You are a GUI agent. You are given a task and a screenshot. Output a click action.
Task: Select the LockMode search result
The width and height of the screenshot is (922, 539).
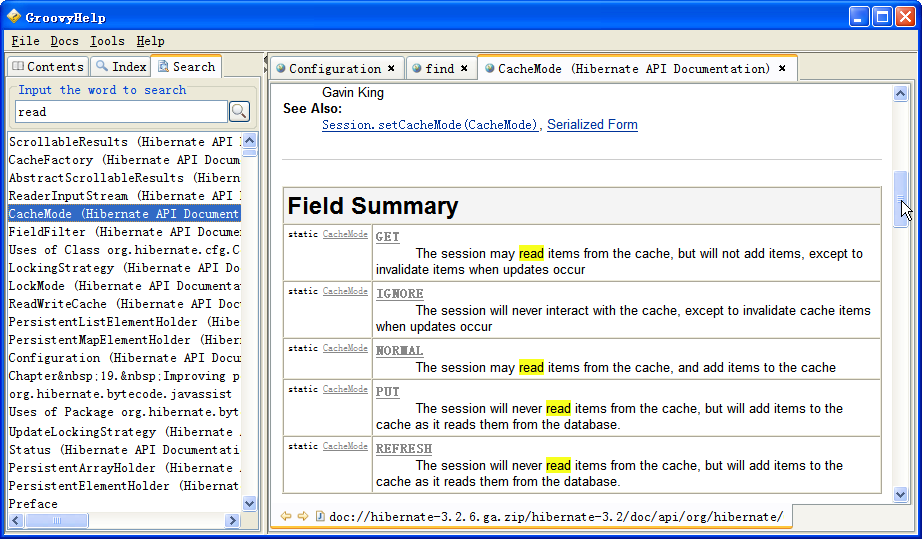coord(124,286)
